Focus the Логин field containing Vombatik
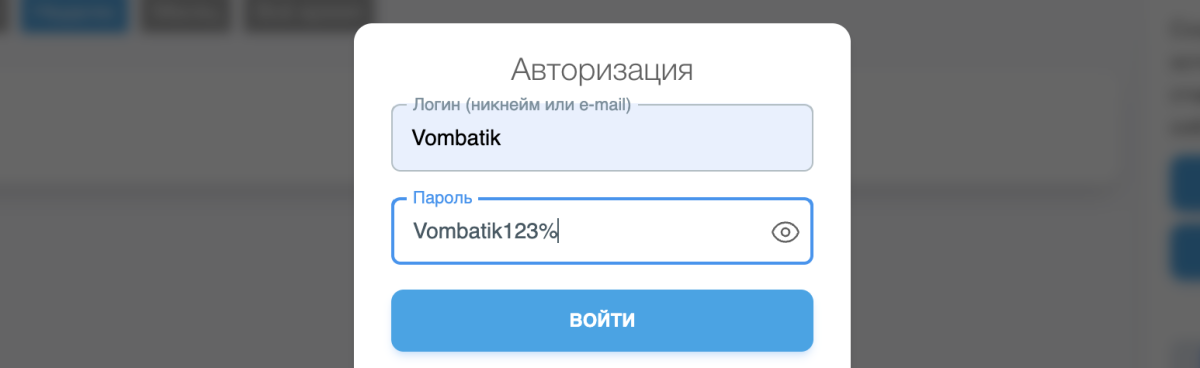Image resolution: width=1200 pixels, height=368 pixels. pyautogui.click(x=602, y=138)
